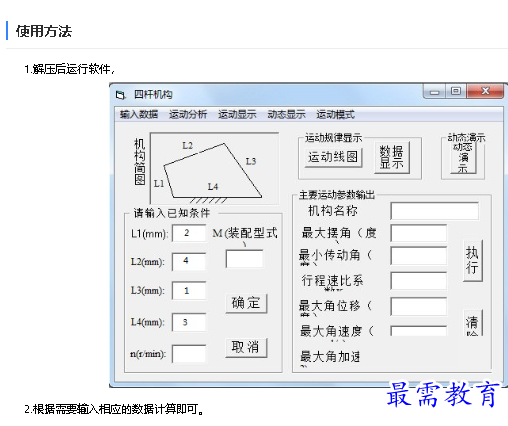This screenshot has width=508, height=426.
Task: Select the 最大摆角 output field
Action: point(419,233)
